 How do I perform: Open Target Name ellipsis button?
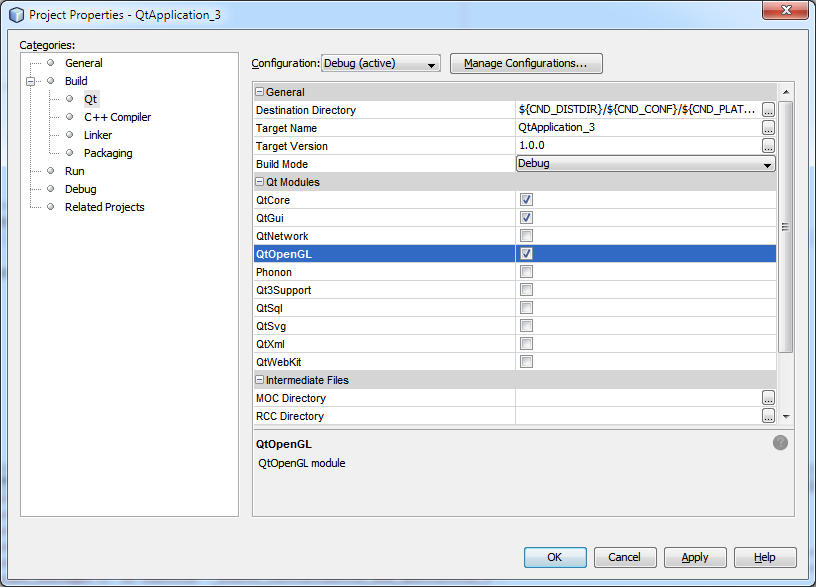[768, 127]
